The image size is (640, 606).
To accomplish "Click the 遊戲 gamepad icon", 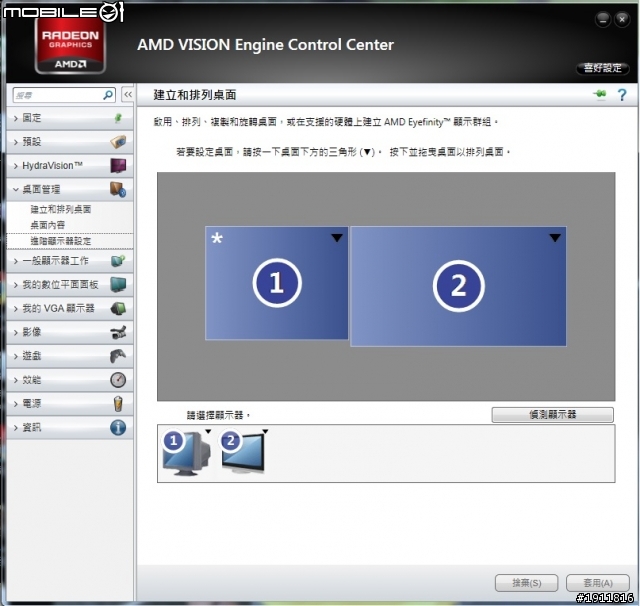I will coord(118,356).
